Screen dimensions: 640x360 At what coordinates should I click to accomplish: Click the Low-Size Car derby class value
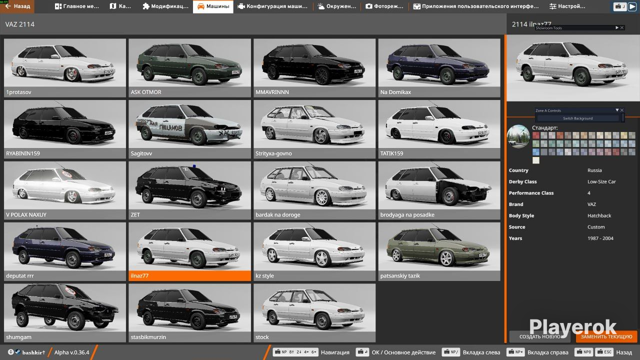[601, 182]
